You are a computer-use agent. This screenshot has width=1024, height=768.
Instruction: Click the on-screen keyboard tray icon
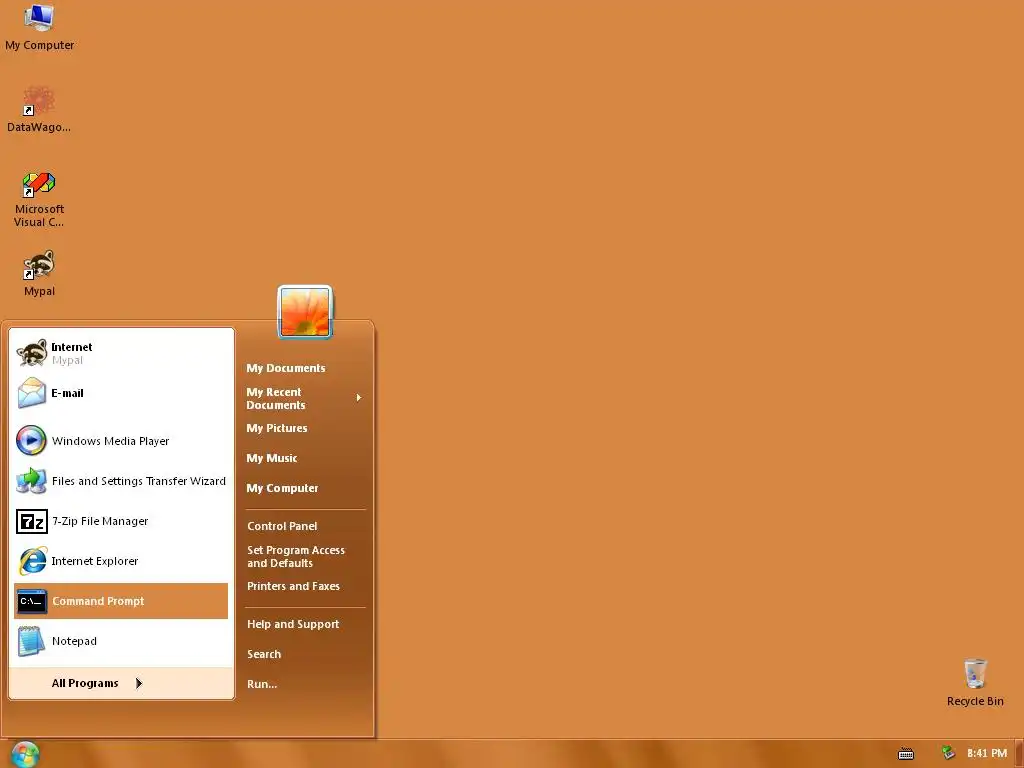(x=906, y=754)
